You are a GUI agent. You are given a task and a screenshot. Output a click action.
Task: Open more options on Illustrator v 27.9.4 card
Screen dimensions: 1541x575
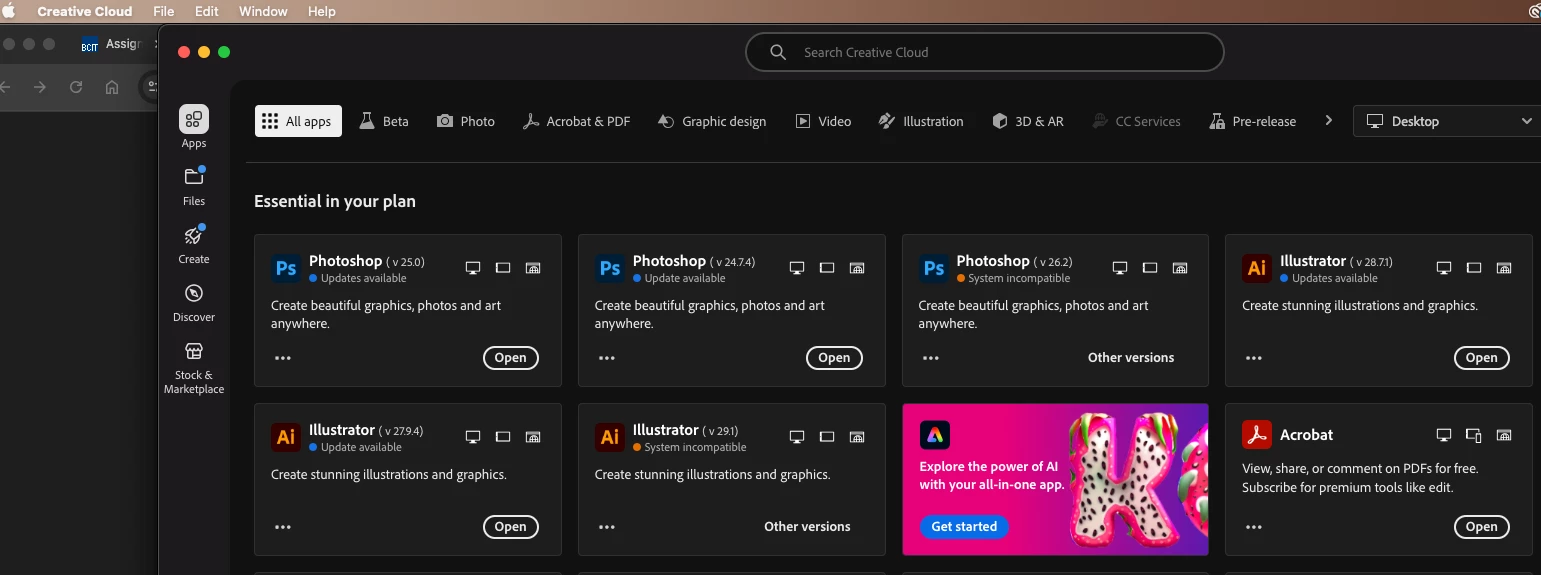[283, 527]
